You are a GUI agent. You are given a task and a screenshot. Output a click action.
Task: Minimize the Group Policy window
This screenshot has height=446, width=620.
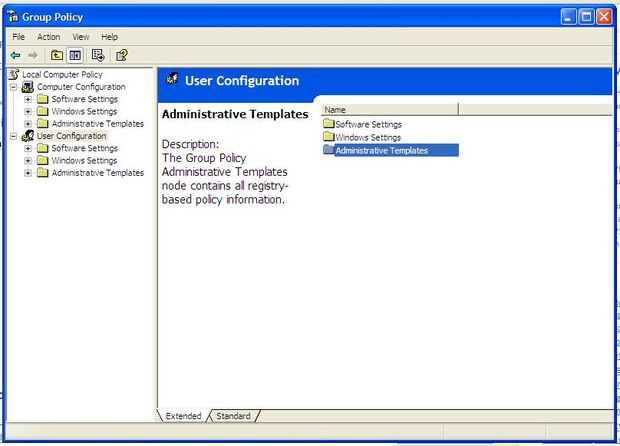point(568,17)
